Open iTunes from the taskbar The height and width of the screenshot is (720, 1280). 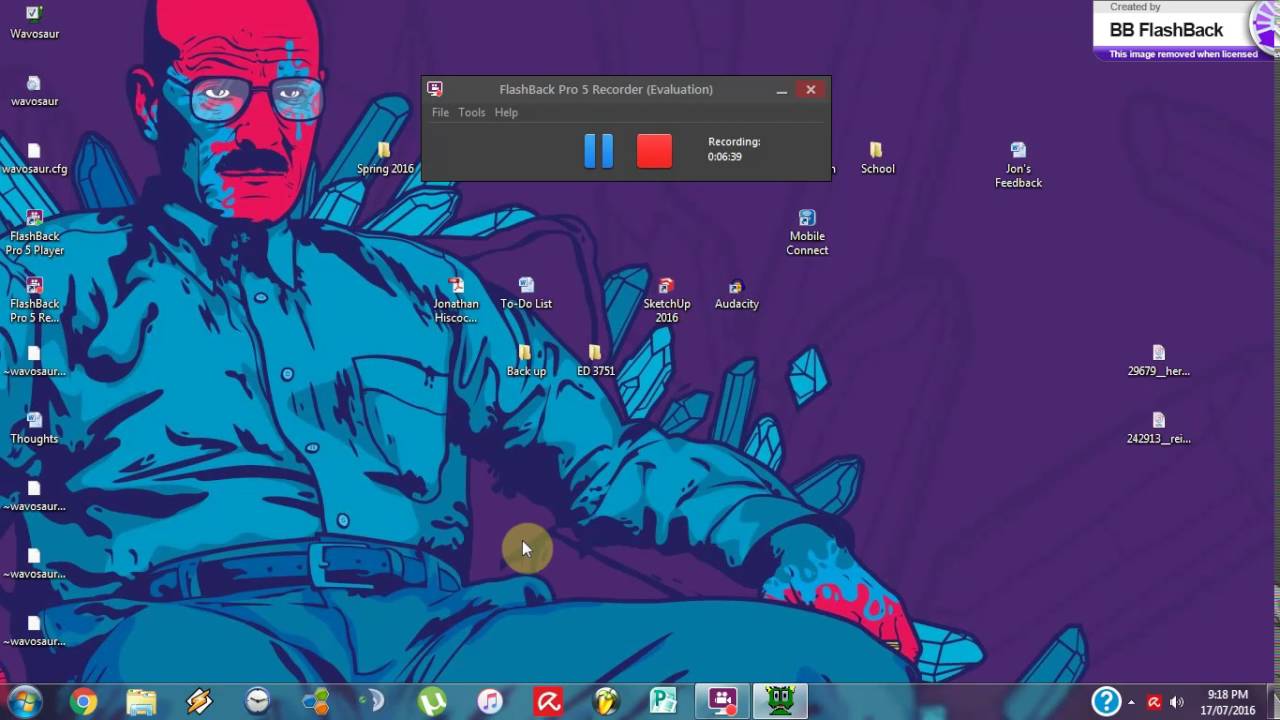click(x=490, y=702)
